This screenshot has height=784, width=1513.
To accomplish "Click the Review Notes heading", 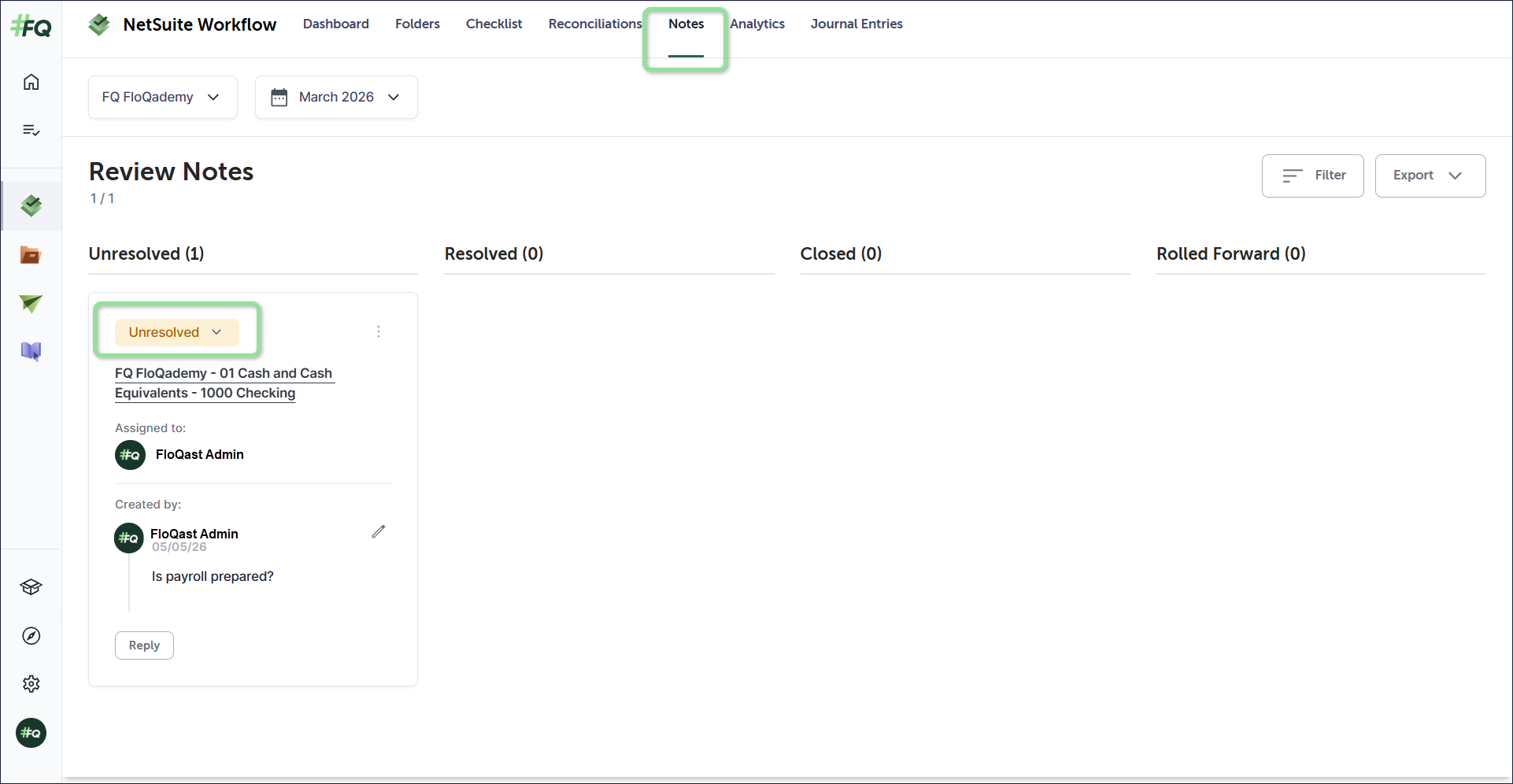I will [172, 172].
